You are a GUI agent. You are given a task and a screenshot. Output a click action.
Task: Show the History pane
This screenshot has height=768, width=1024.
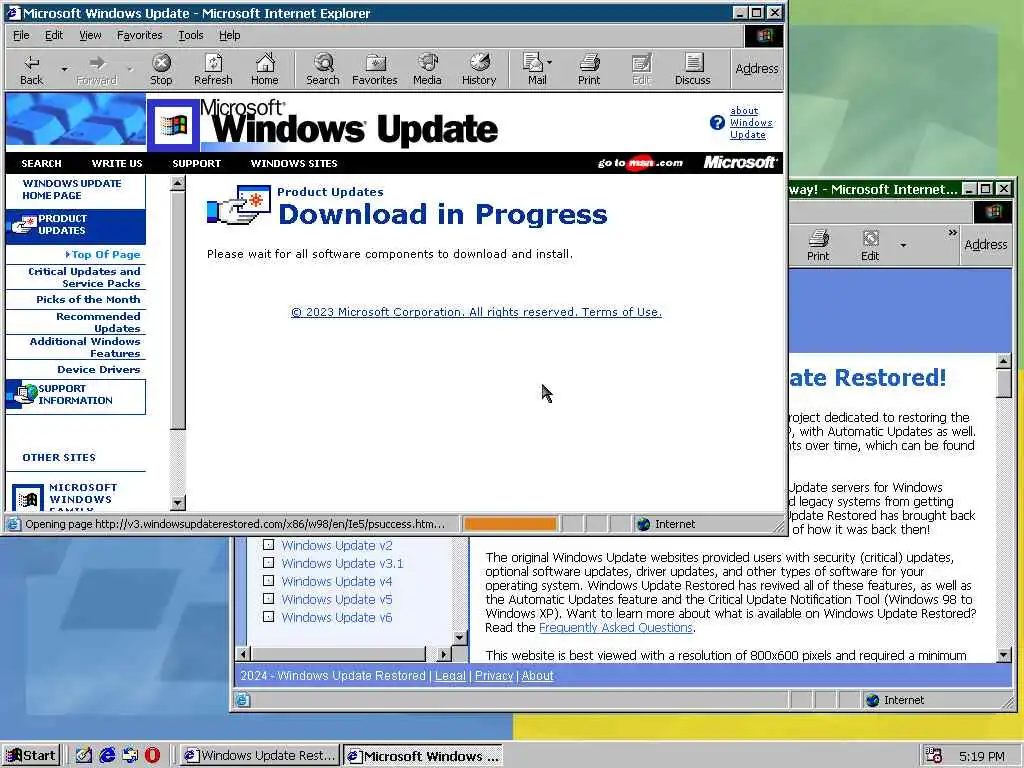(479, 69)
